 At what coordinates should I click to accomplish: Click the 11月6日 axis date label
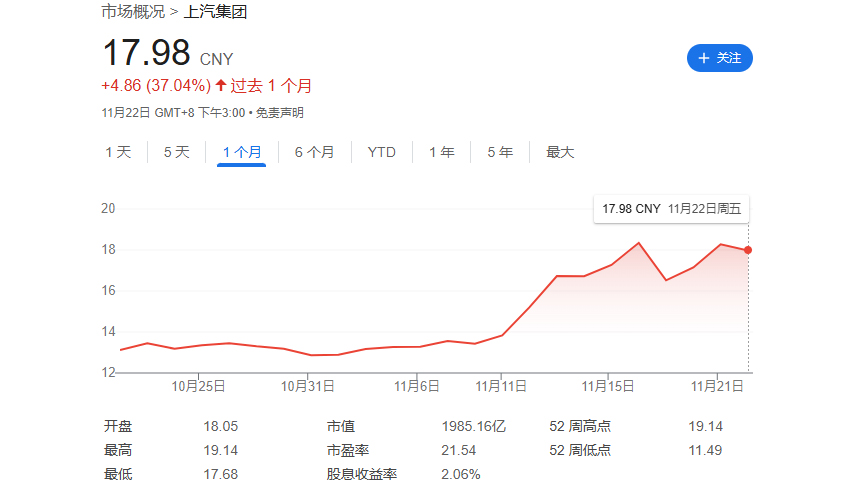pos(417,386)
